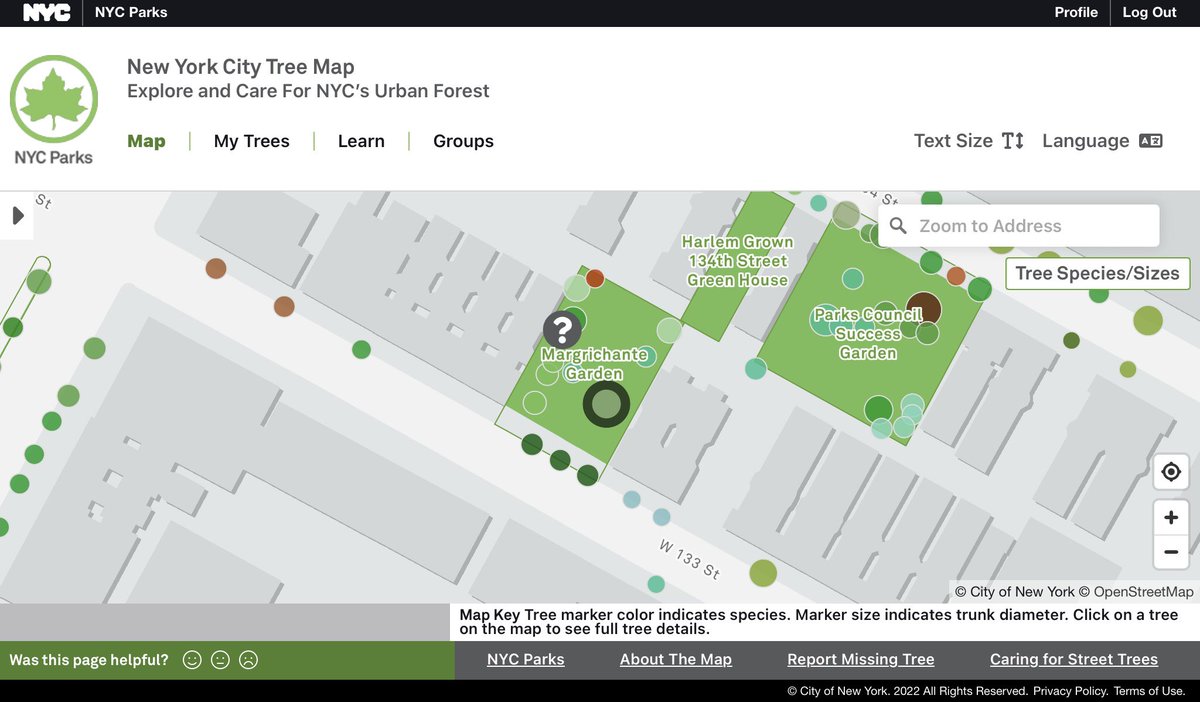
Task: Click the search magnifier icon
Action: coord(898,226)
